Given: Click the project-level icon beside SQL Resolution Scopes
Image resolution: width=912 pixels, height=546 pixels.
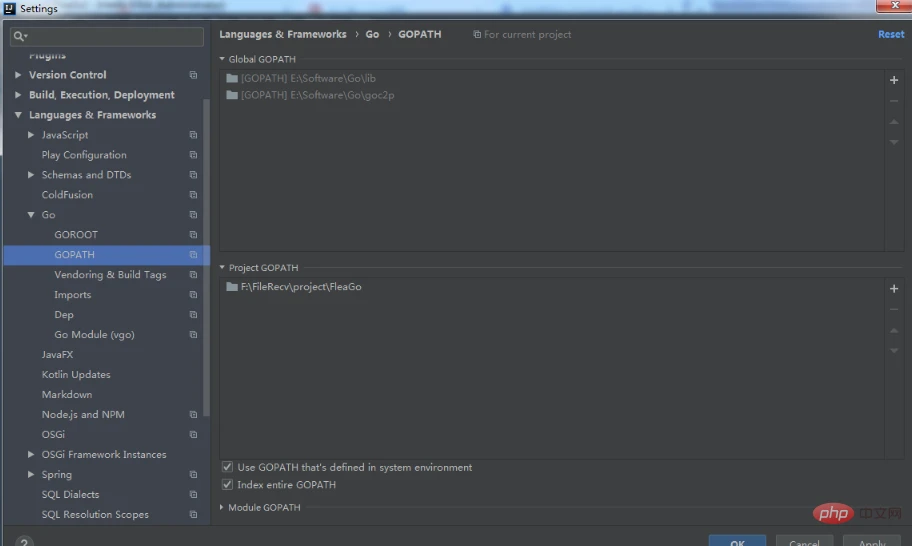Looking at the screenshot, I should pyautogui.click(x=193, y=515).
